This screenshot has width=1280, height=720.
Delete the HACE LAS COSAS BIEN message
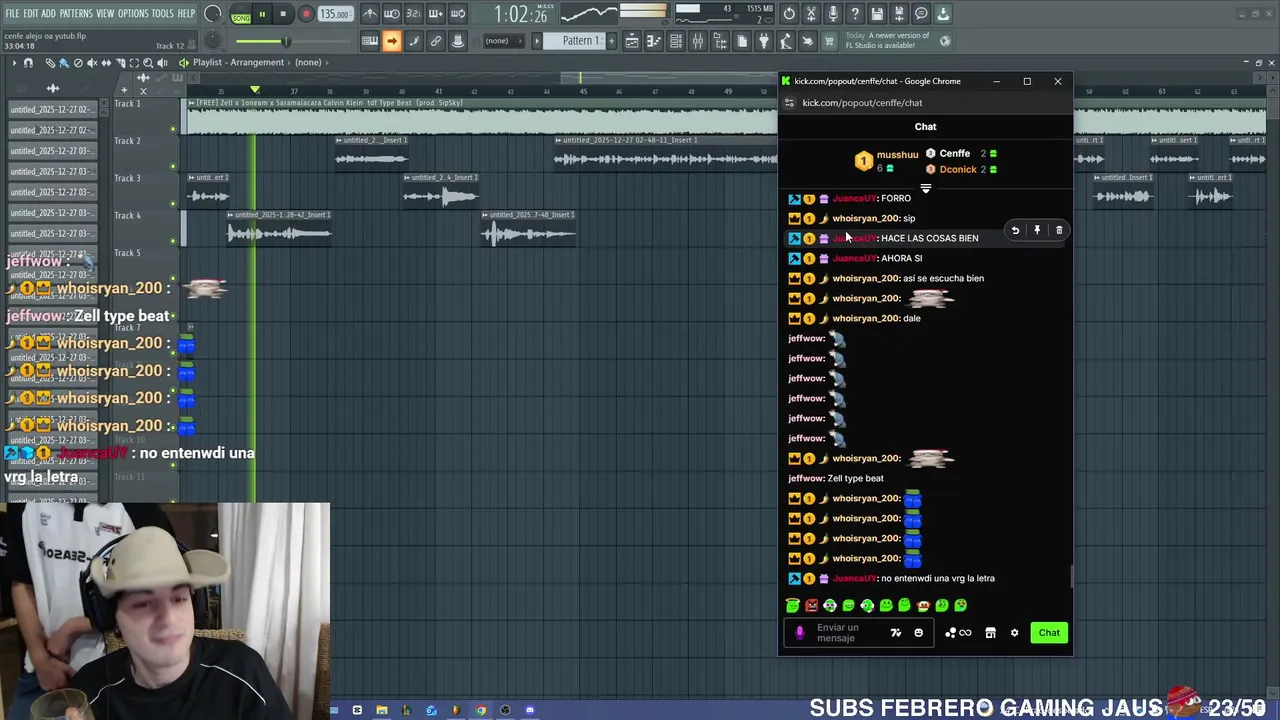[1059, 230]
